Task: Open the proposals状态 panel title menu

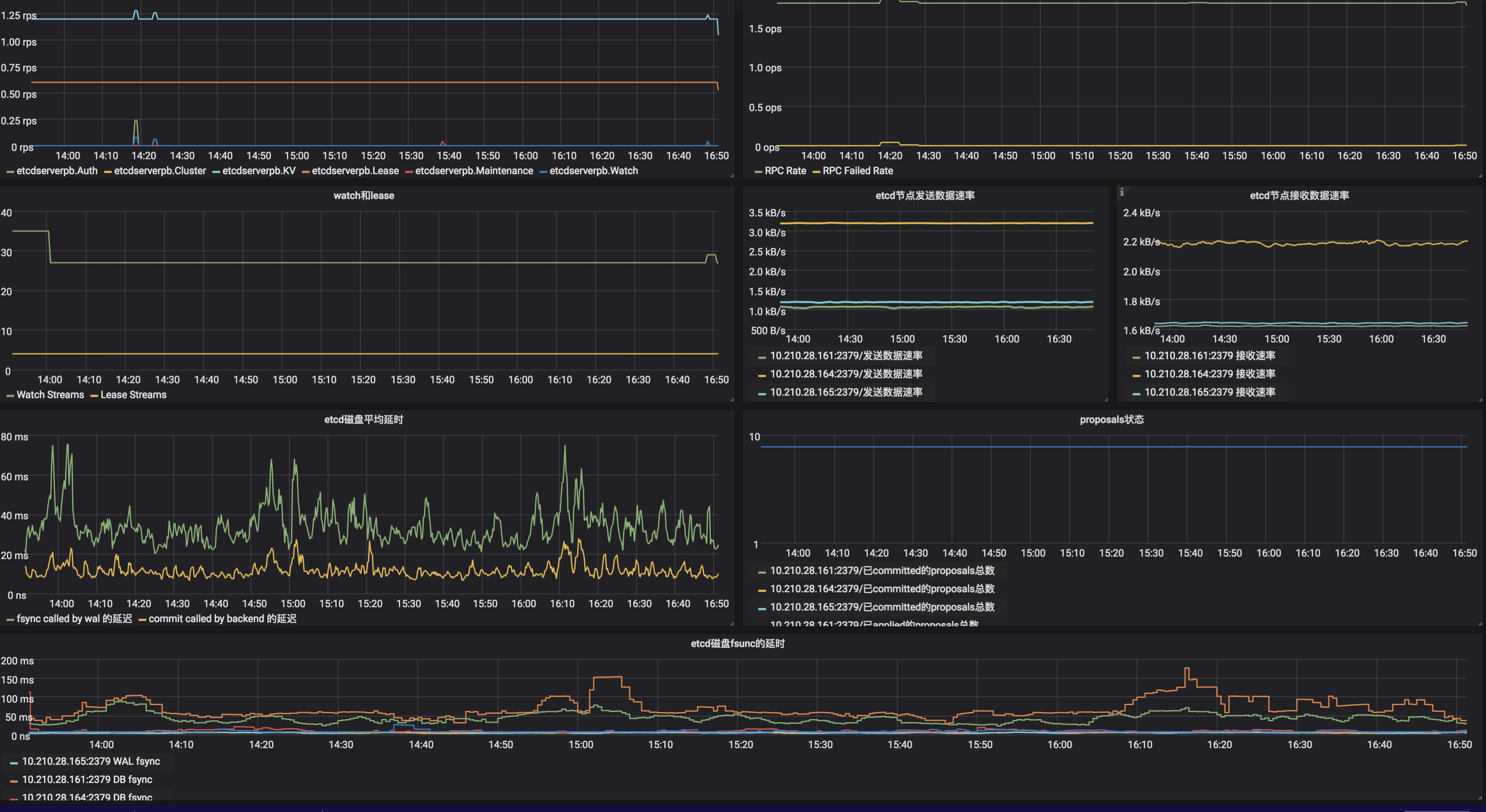Action: 1111,419
